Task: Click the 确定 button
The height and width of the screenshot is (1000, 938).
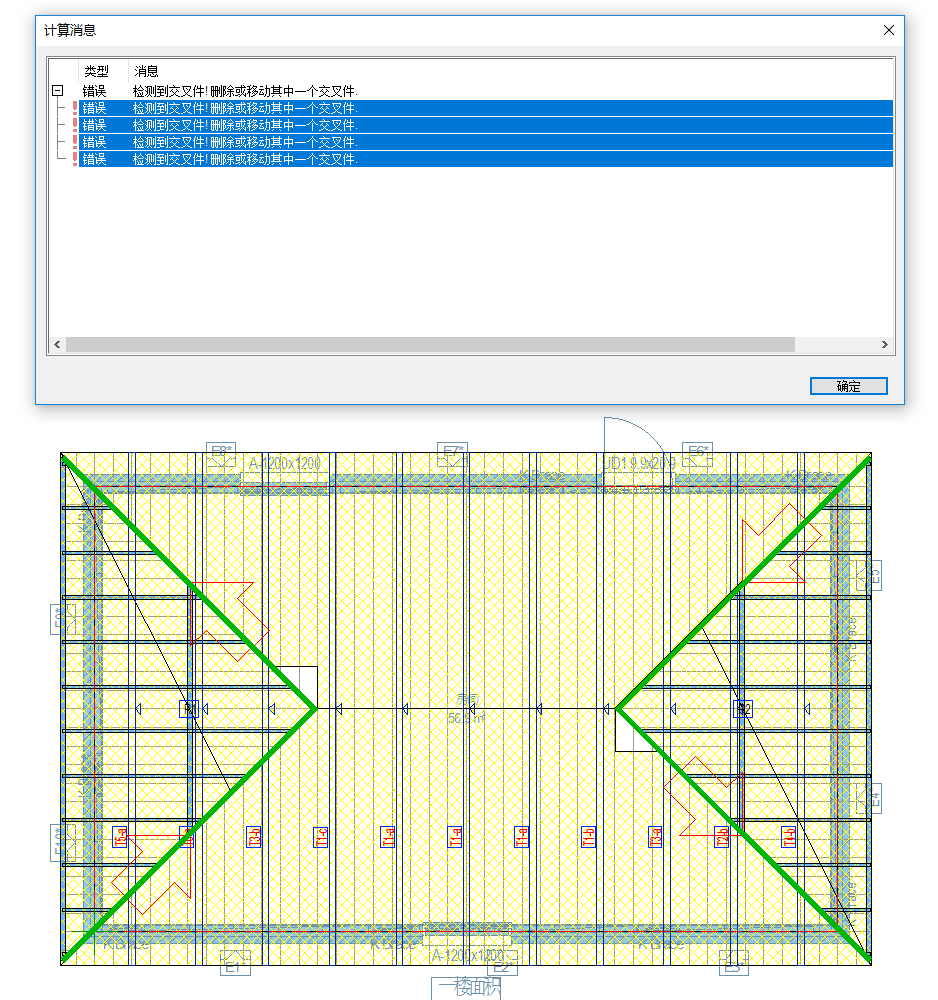Action: 848,386
